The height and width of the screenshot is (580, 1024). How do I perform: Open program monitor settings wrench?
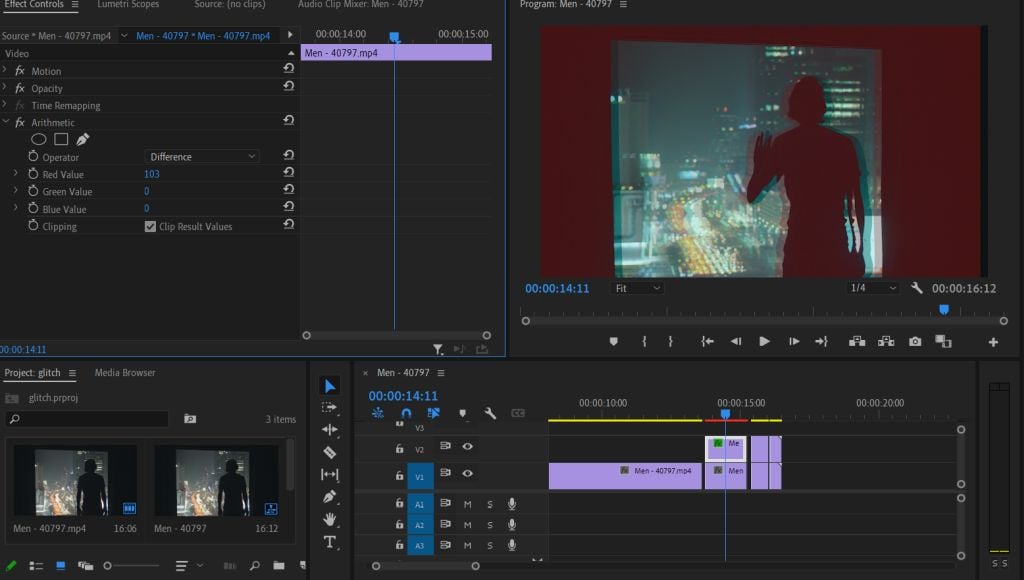pos(917,288)
